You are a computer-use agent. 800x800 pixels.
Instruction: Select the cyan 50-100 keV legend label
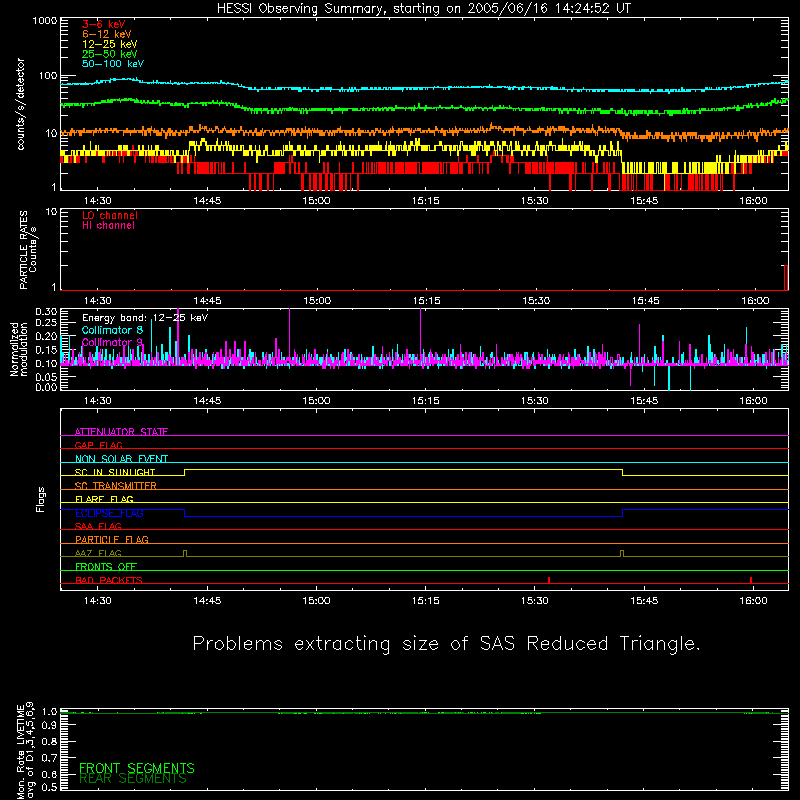pyautogui.click(x=113, y=64)
